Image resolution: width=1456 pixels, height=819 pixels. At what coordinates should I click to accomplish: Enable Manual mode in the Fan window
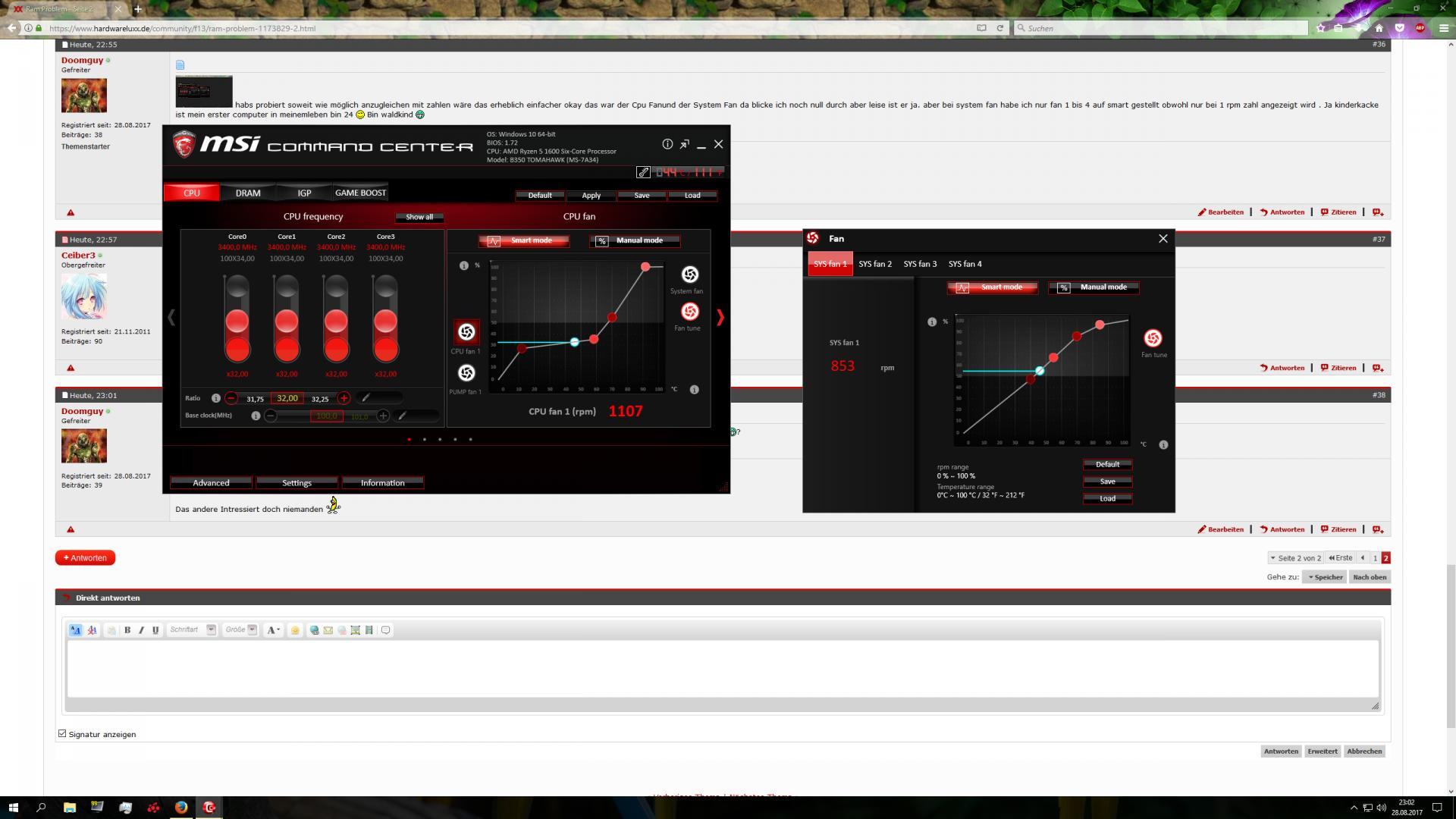[1094, 288]
